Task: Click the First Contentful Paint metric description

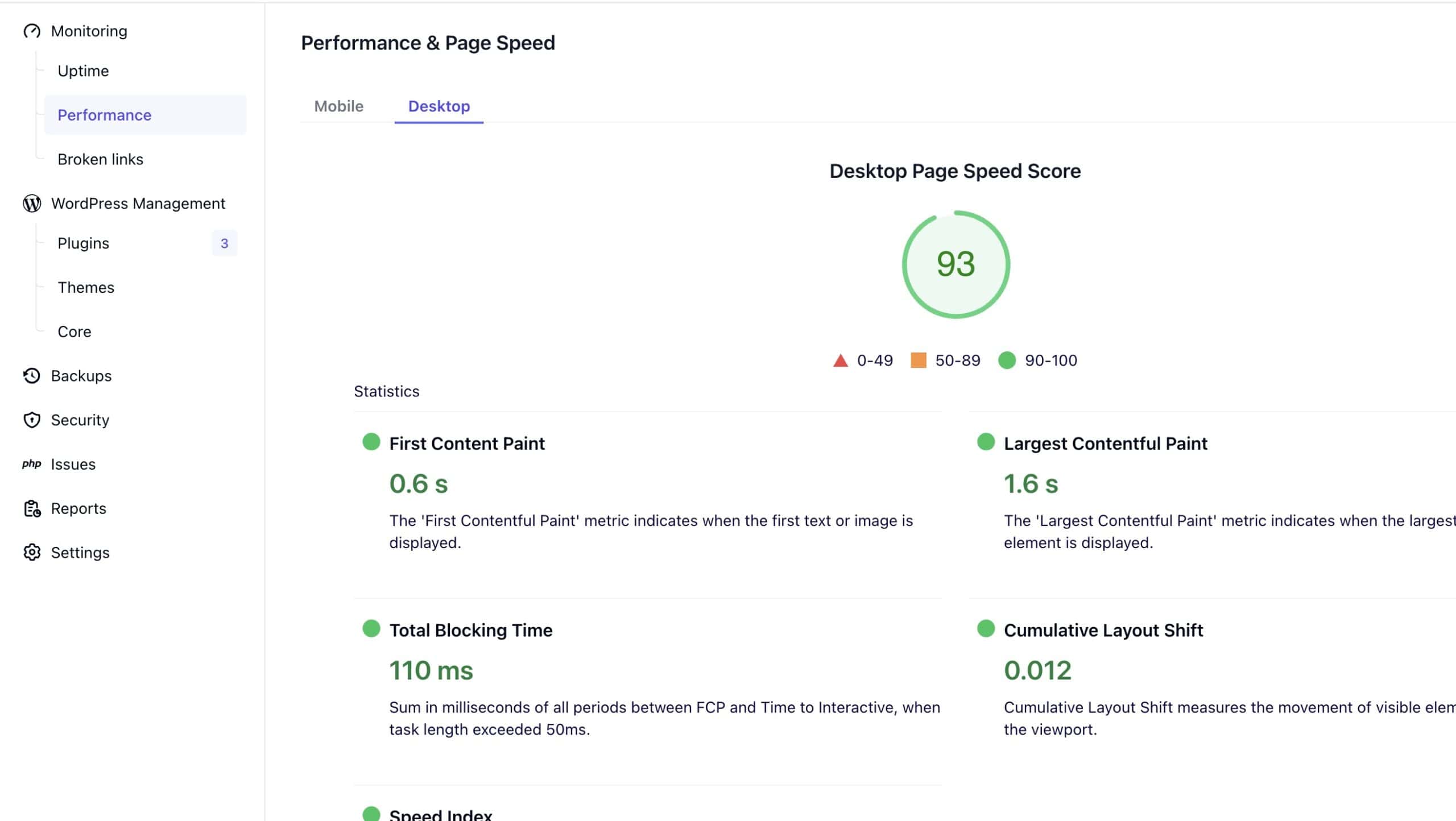Action: [651, 532]
